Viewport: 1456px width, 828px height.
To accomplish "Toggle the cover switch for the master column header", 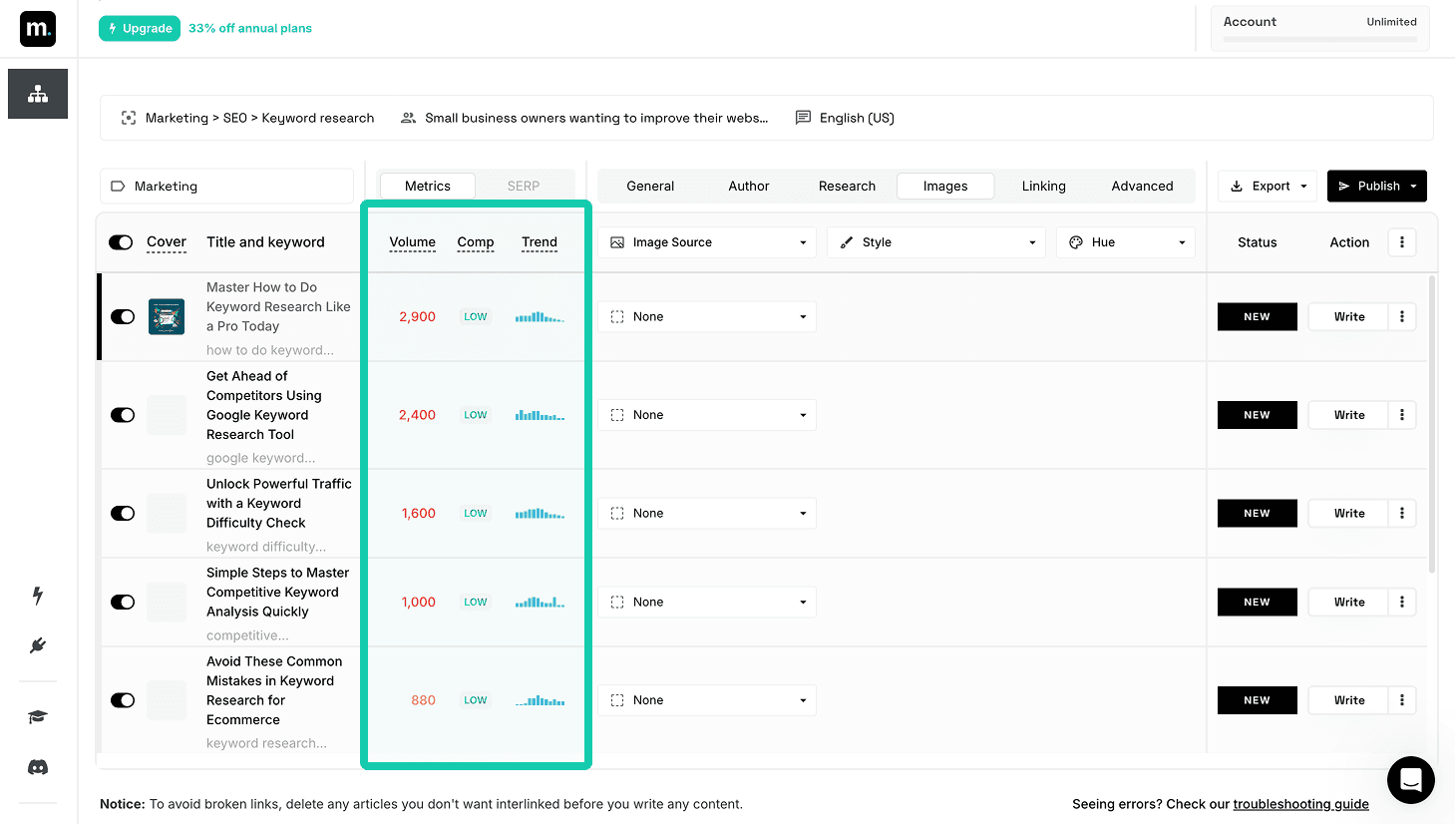I will tap(121, 241).
